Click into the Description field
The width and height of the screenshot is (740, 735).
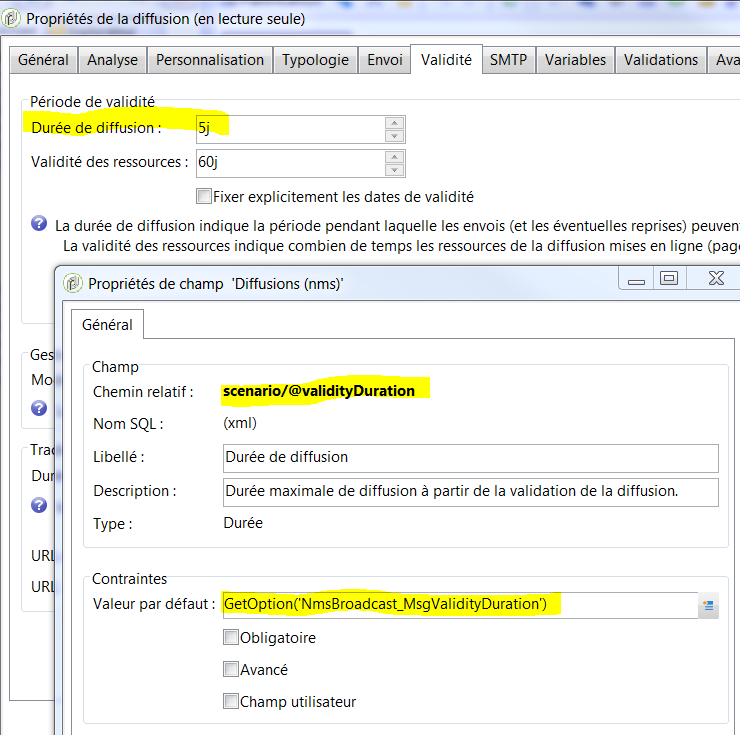click(470, 492)
